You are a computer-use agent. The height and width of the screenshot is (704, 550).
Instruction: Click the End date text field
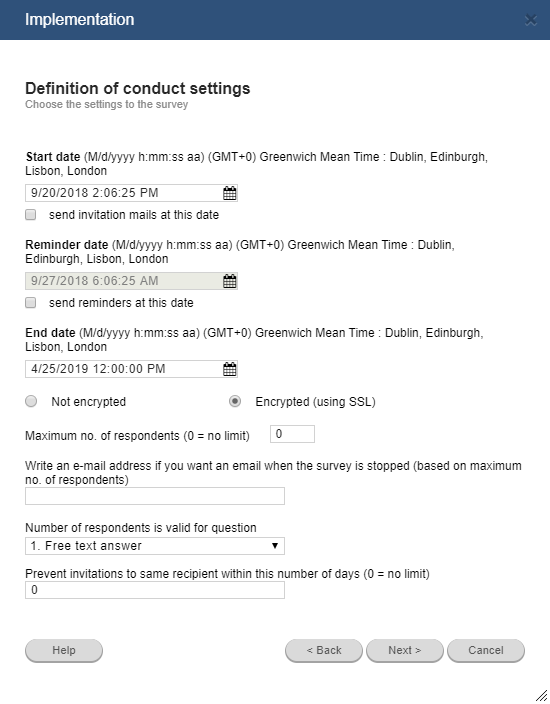123,369
